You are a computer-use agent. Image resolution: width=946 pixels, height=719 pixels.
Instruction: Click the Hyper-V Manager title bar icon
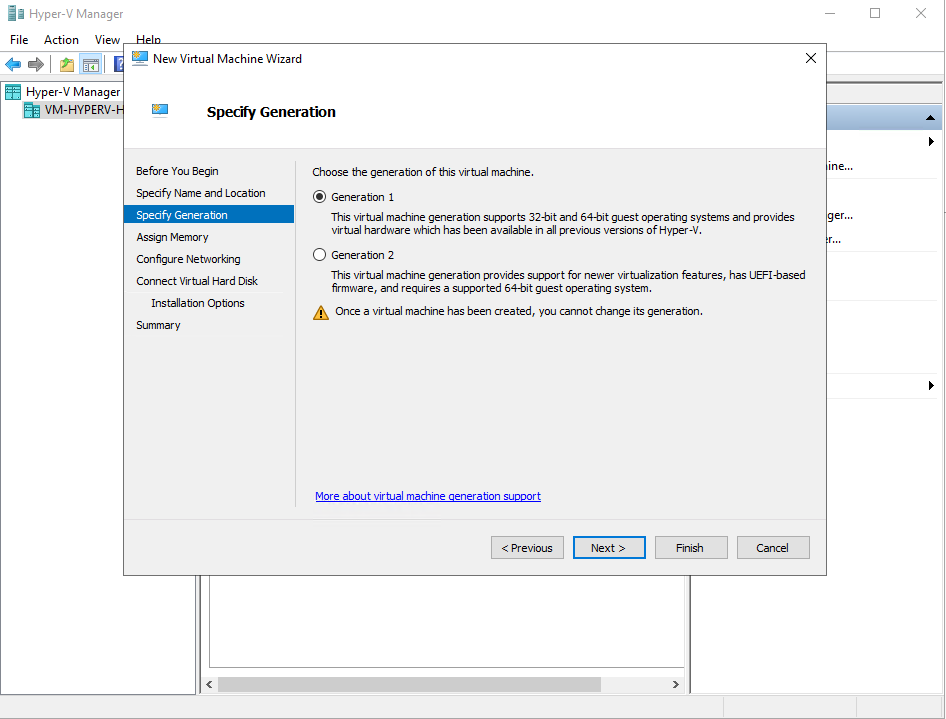tap(16, 13)
